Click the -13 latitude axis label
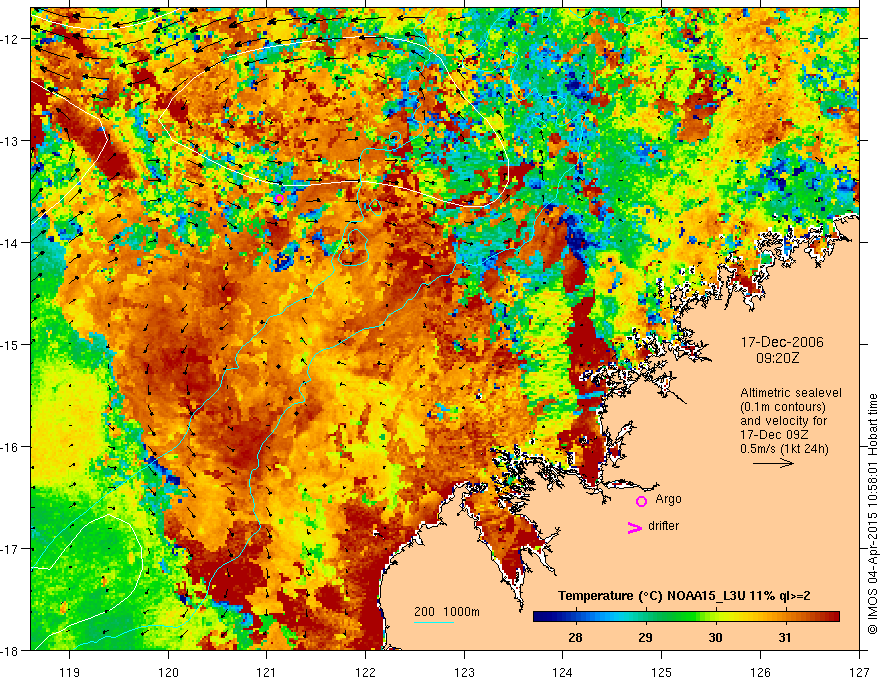This screenshot has width=880, height=680. [x=11, y=140]
